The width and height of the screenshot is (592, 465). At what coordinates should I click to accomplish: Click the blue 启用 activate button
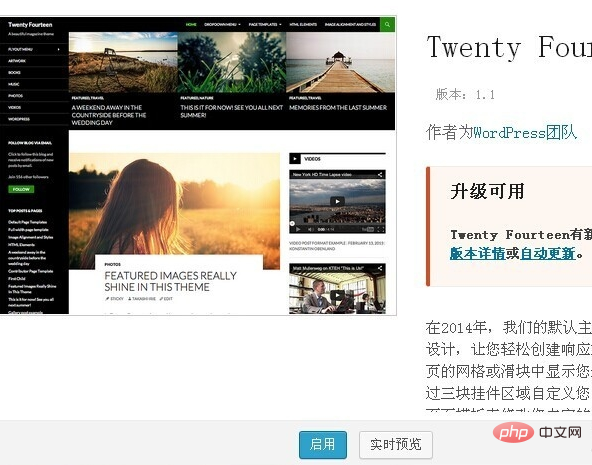coord(323,445)
